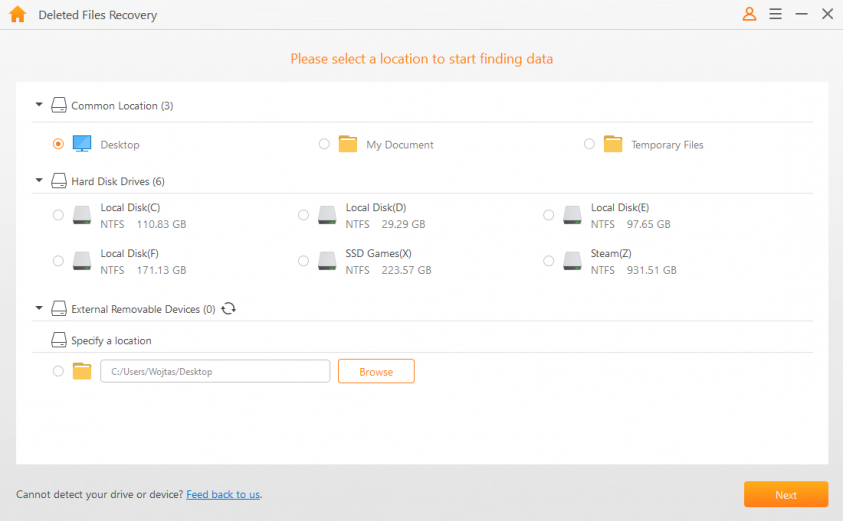
Task: Collapse the Hard Disk Drives section
Action: coord(39,181)
